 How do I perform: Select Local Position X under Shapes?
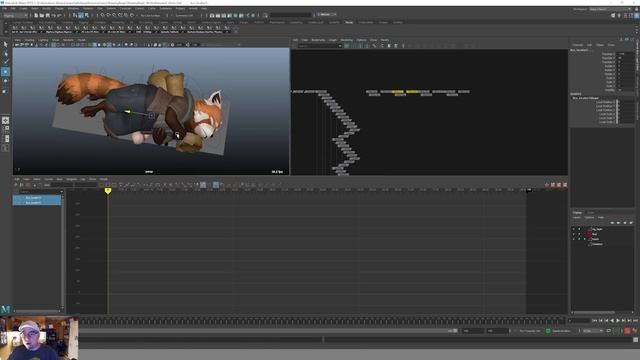tap(605, 102)
